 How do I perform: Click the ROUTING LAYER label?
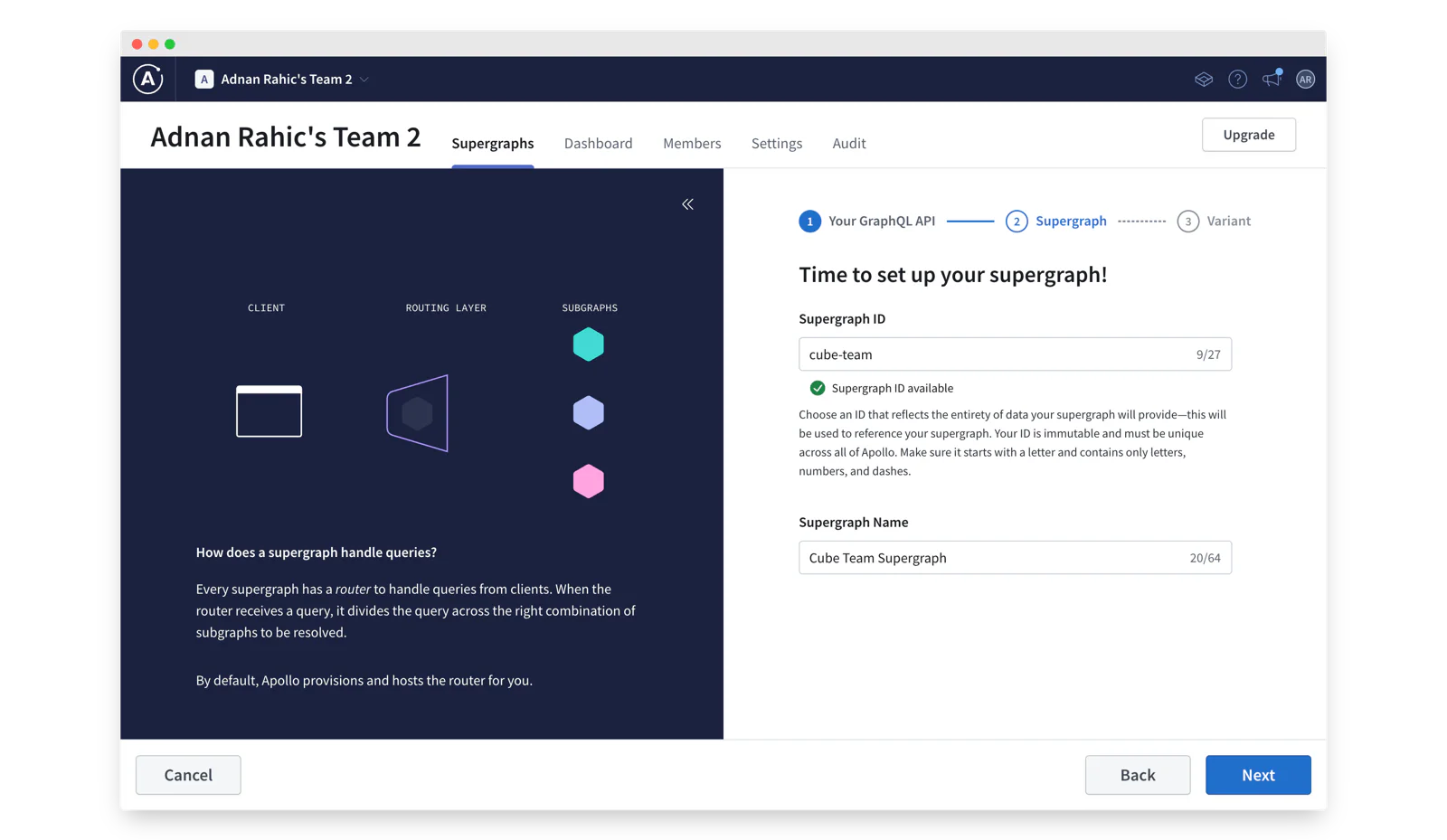(446, 308)
